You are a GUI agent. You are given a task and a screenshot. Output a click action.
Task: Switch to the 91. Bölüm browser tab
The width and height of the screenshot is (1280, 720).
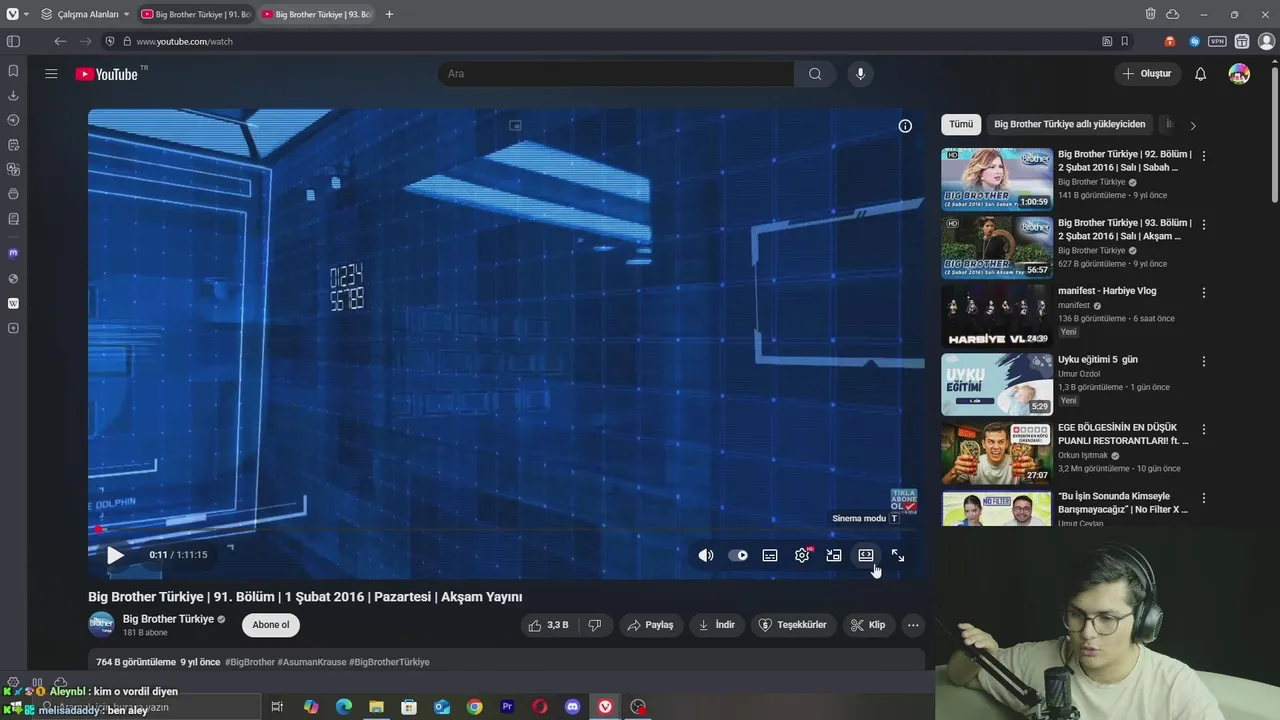pyautogui.click(x=196, y=14)
